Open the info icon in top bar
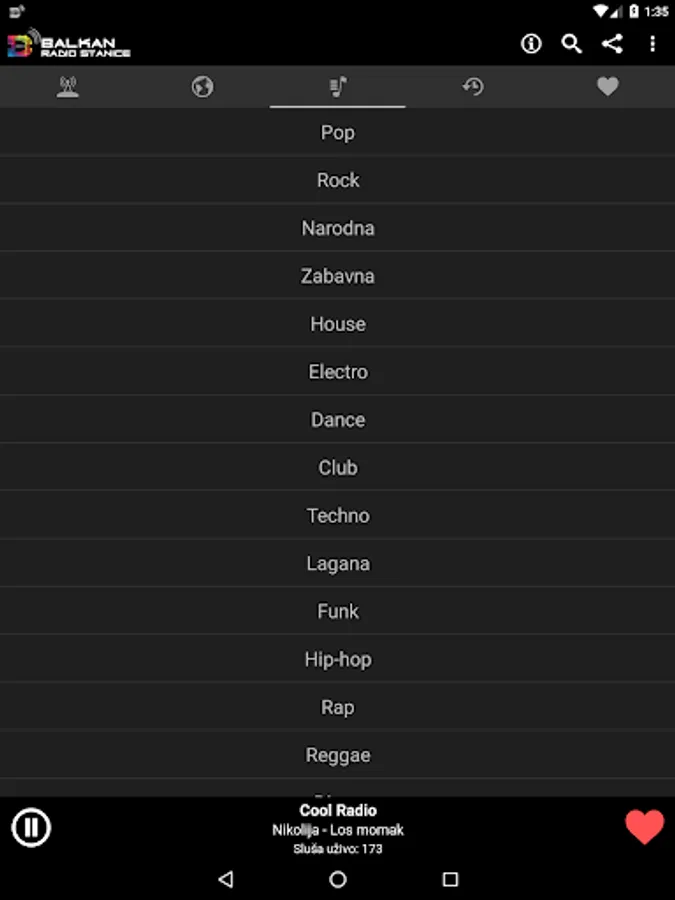Viewport: 675px width, 900px height. pyautogui.click(x=531, y=43)
